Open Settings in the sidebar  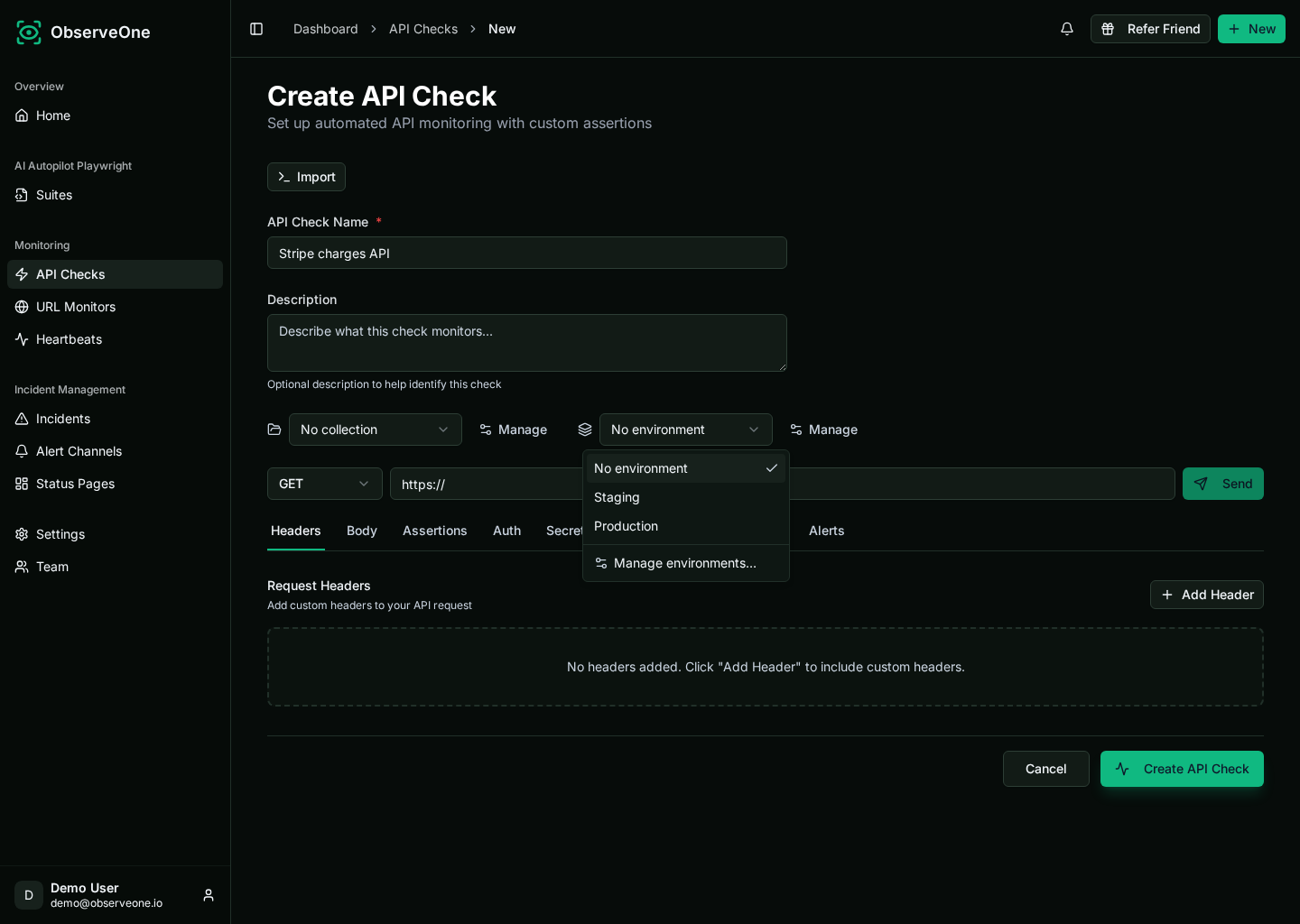coord(115,534)
